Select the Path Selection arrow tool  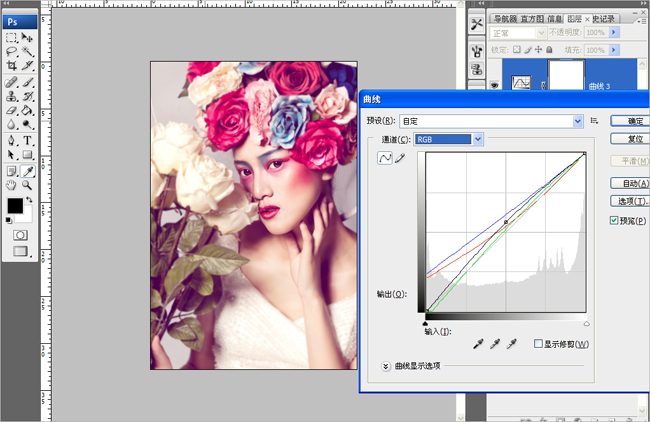[12, 155]
